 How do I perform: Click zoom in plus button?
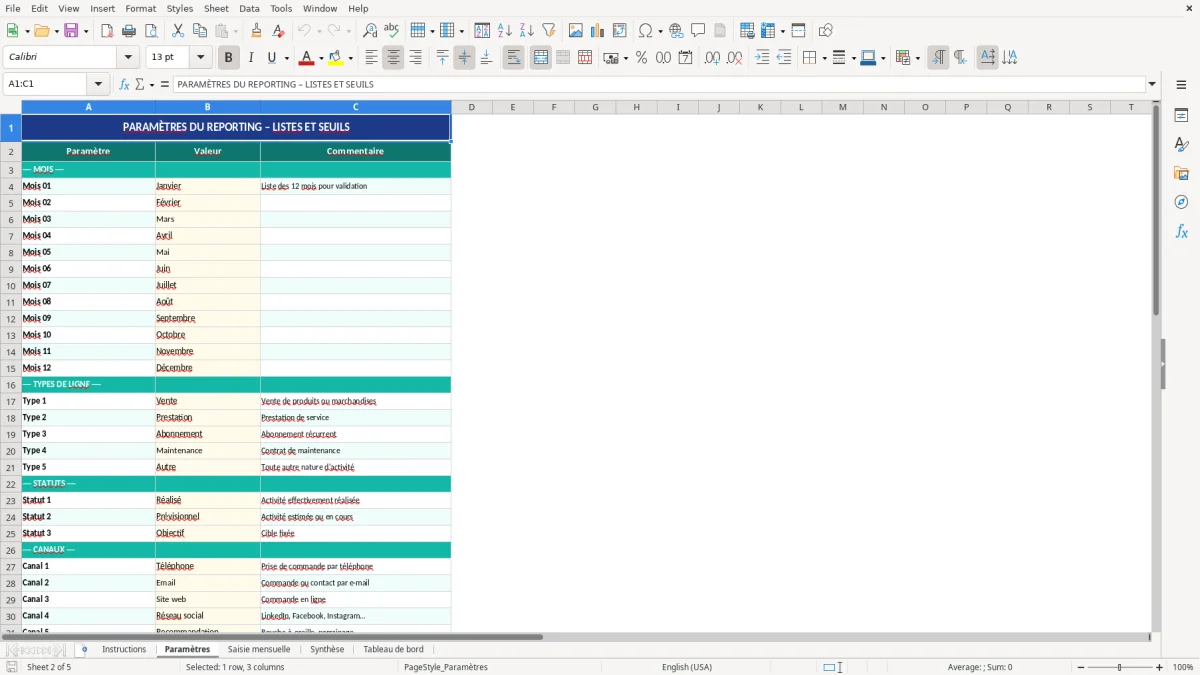[1160, 667]
